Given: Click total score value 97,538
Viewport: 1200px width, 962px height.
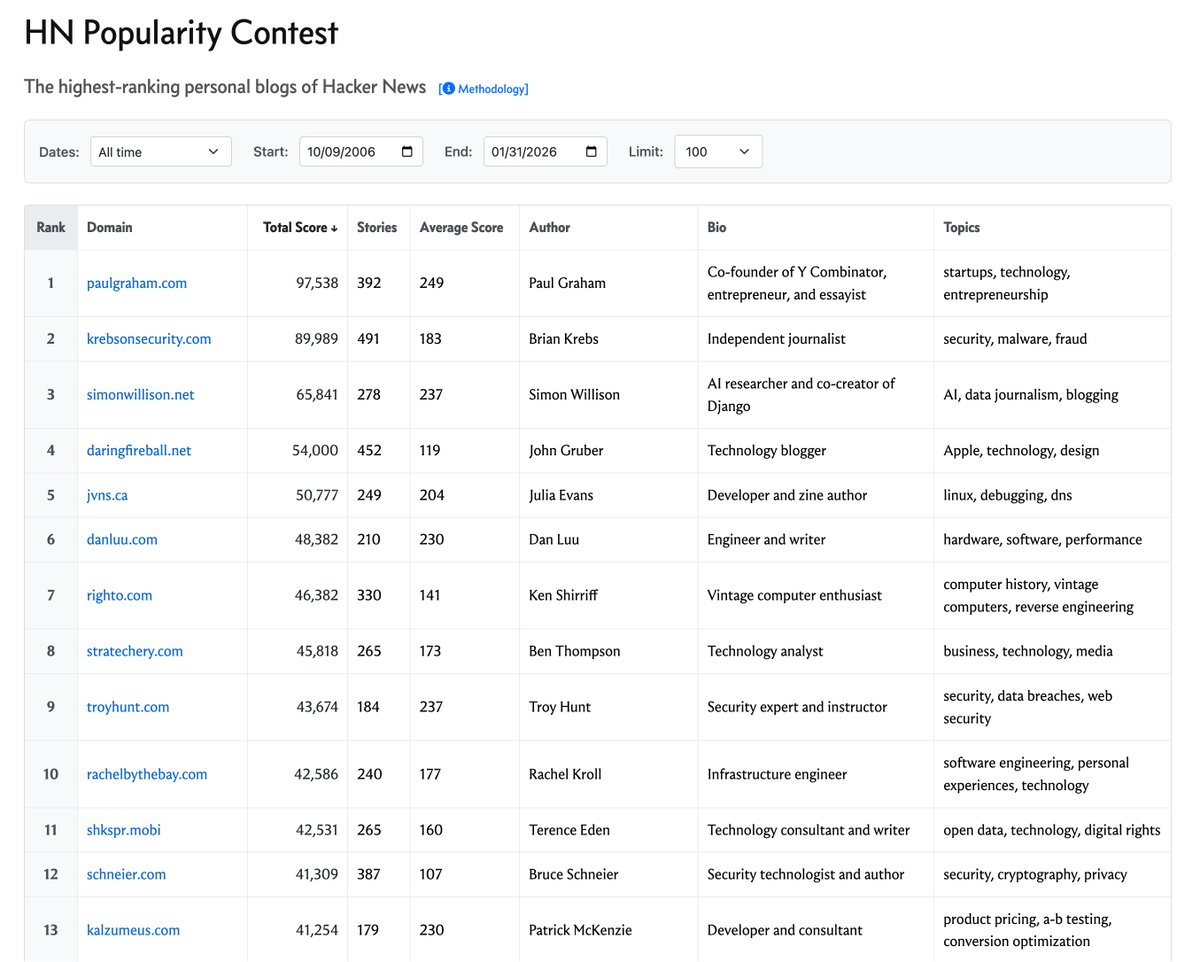Looking at the screenshot, I should point(317,283).
